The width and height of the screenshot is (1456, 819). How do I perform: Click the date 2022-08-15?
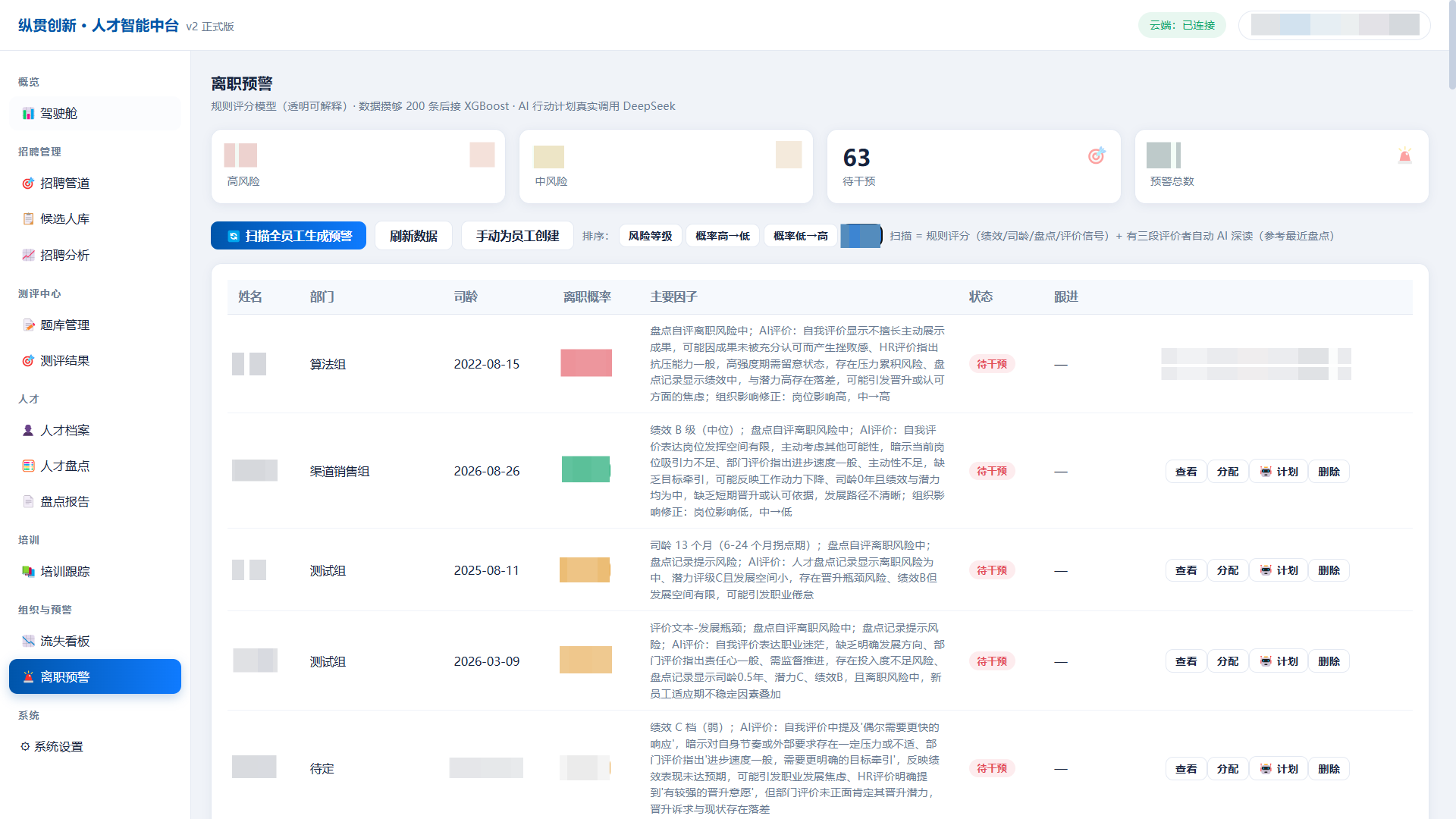[x=487, y=364]
